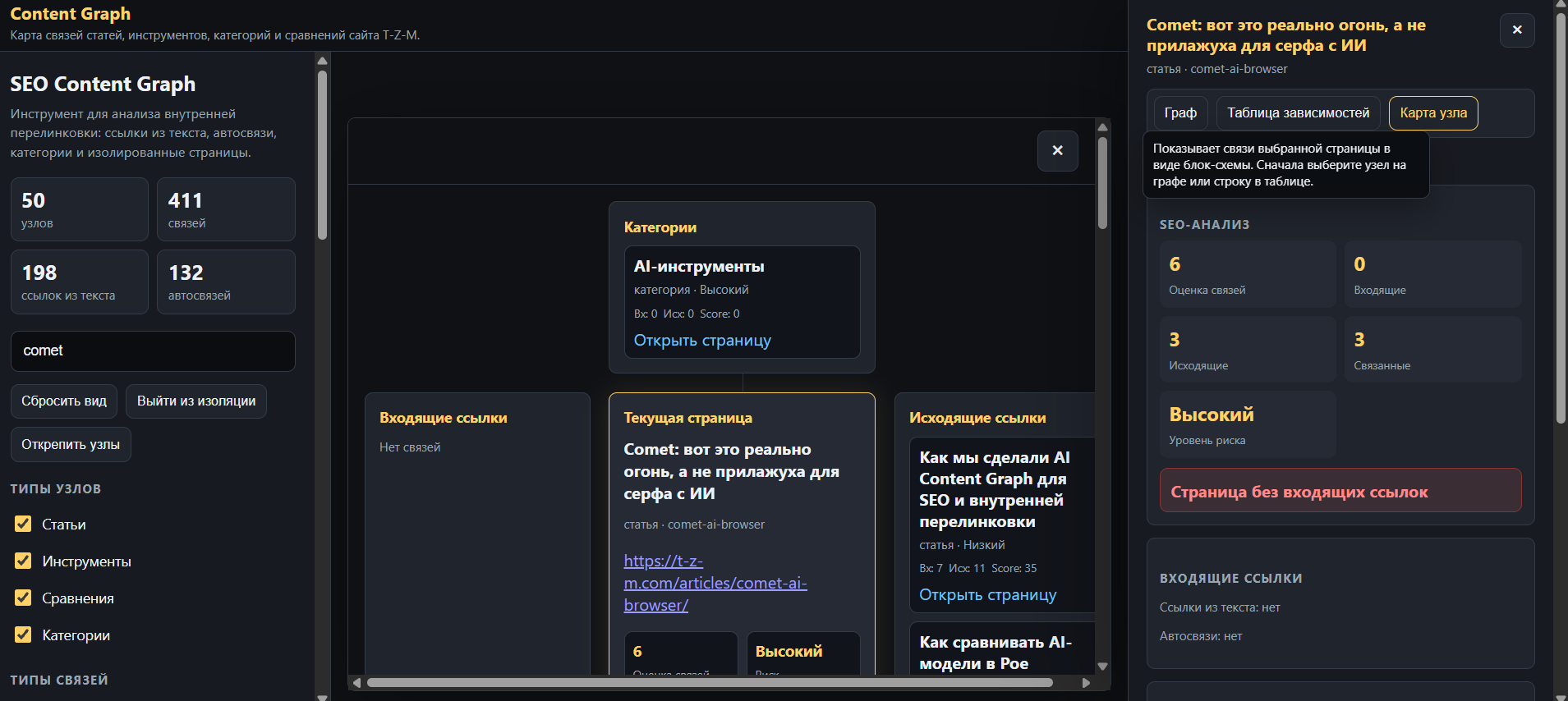Image resolution: width=1568 pixels, height=701 pixels.
Task: Click the modal horizontal scrollbar left arrow
Action: 356,683
